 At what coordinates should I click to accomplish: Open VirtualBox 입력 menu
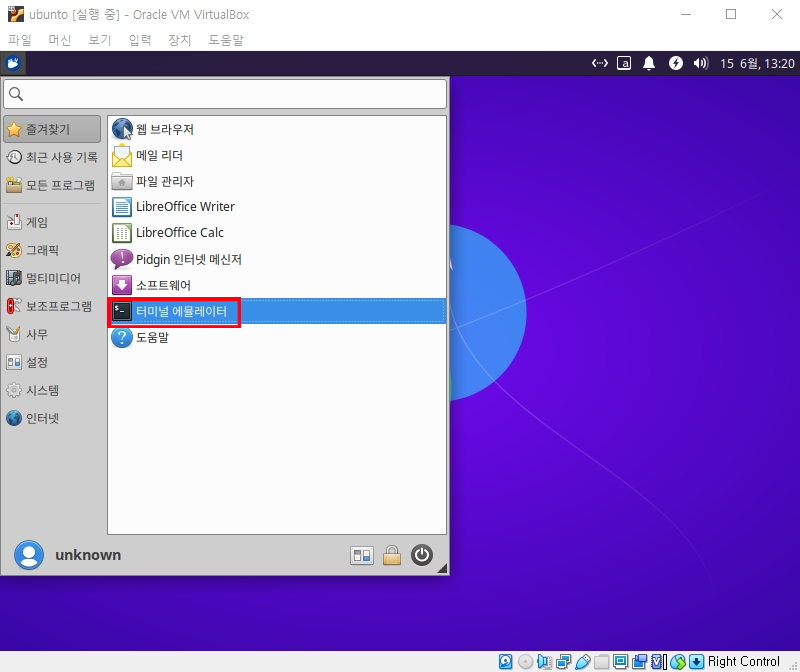pos(140,40)
